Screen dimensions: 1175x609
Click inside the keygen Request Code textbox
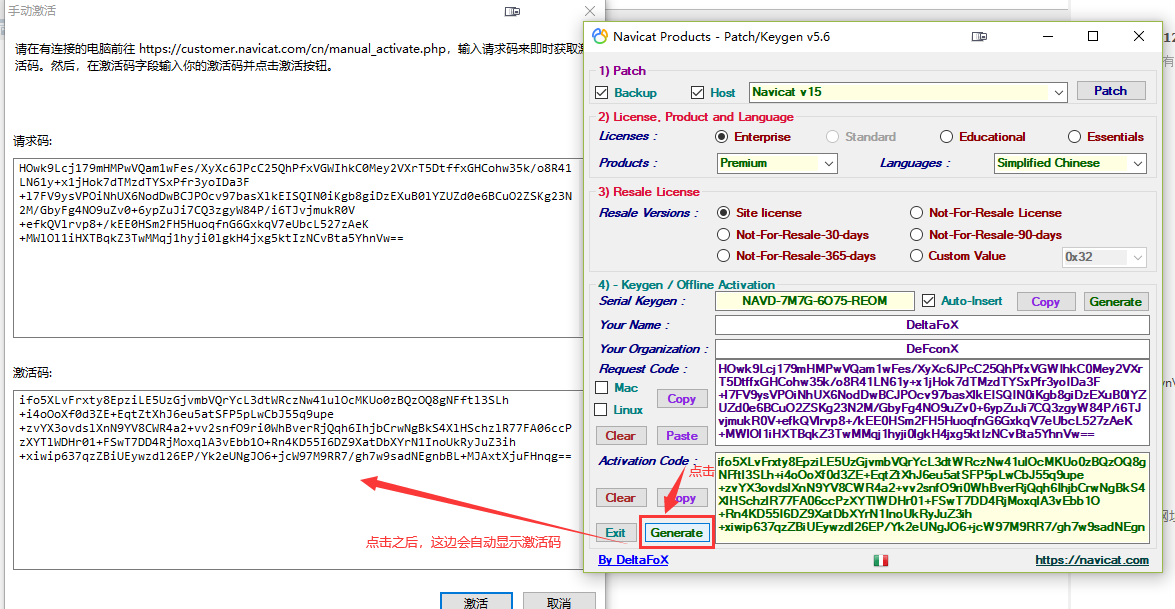(932, 403)
